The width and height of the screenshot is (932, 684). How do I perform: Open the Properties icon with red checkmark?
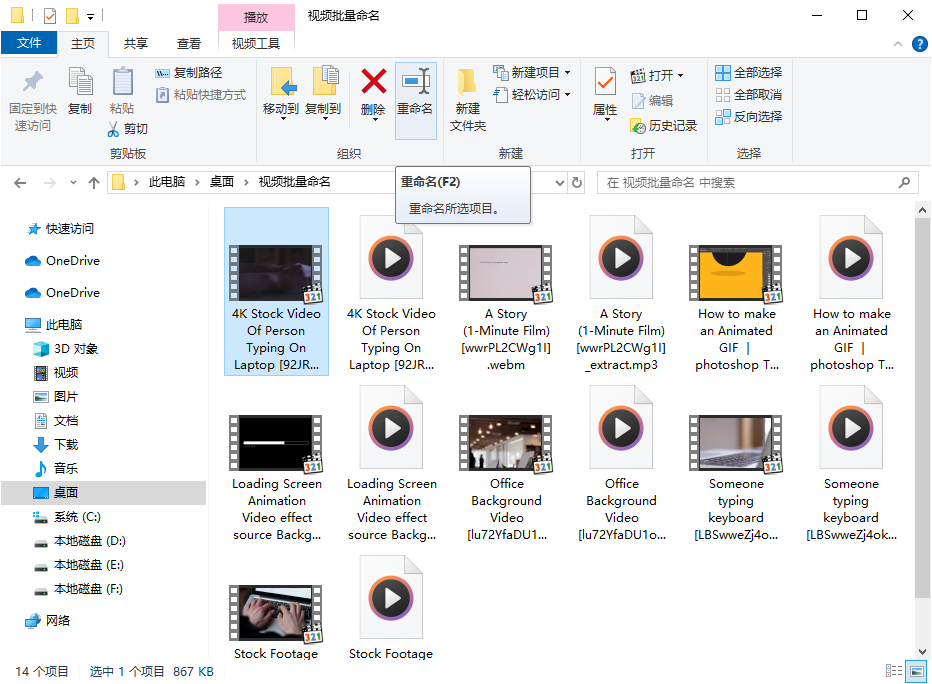(x=605, y=82)
